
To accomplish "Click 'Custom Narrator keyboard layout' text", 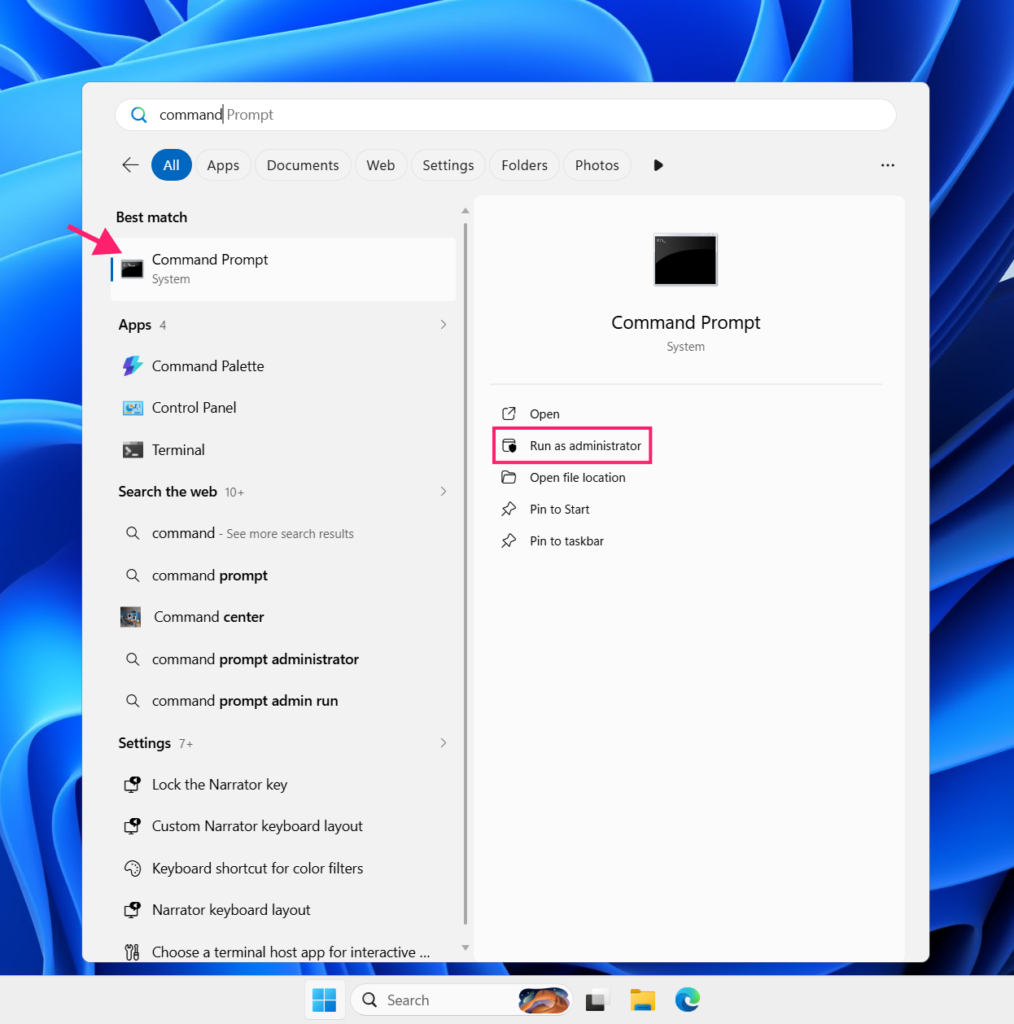I will pyautogui.click(x=257, y=826).
